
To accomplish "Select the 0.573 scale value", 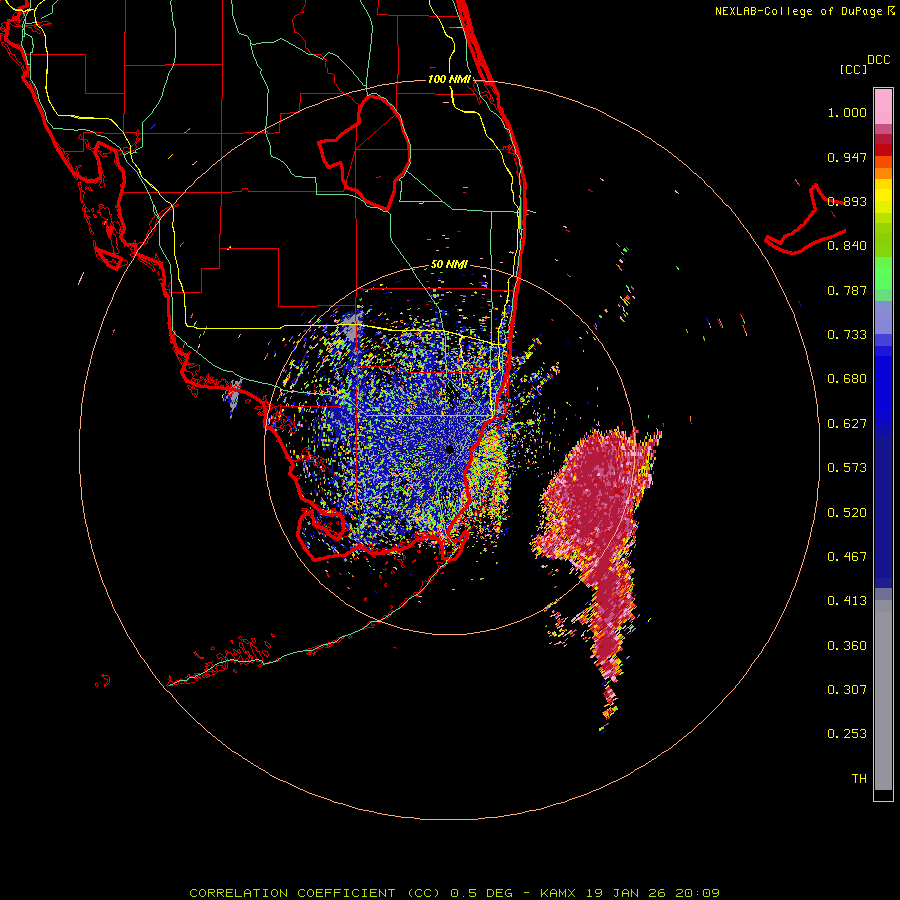I will click(x=847, y=468).
